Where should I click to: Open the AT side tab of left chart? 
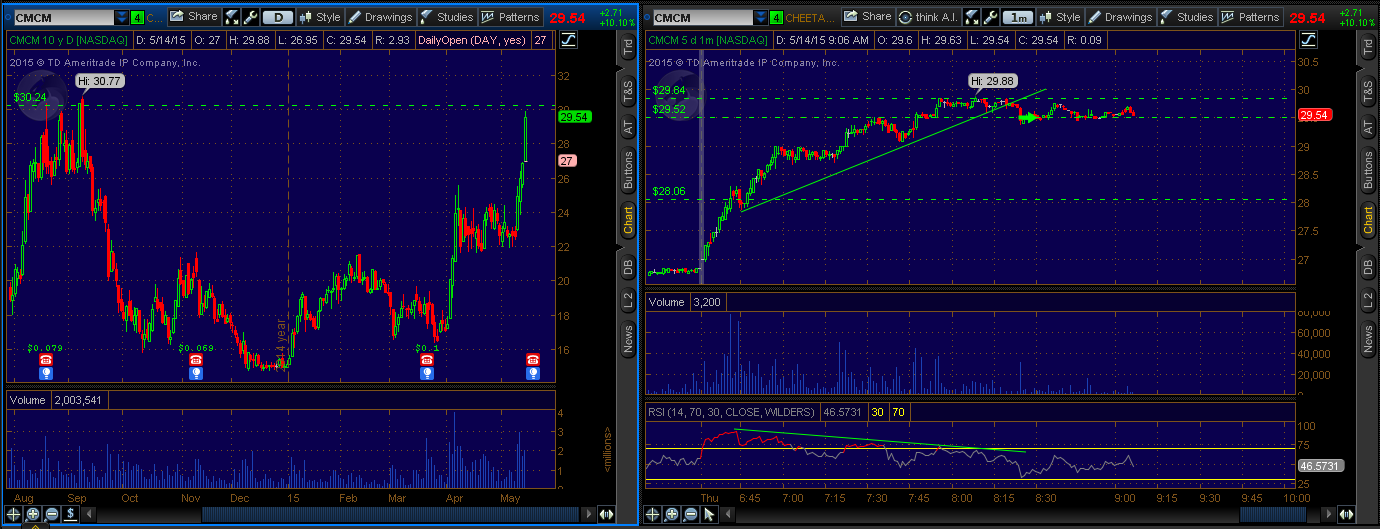[x=628, y=127]
